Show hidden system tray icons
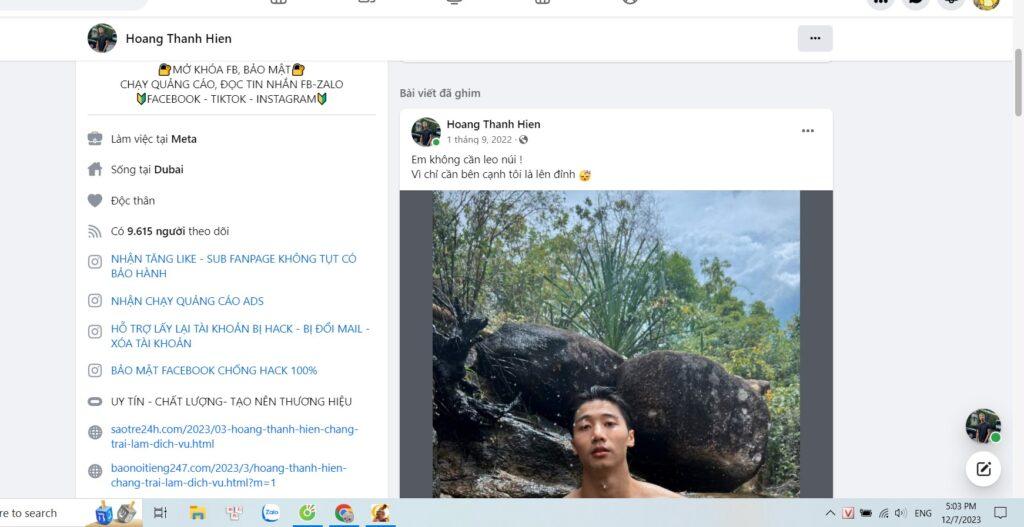 [x=830, y=513]
